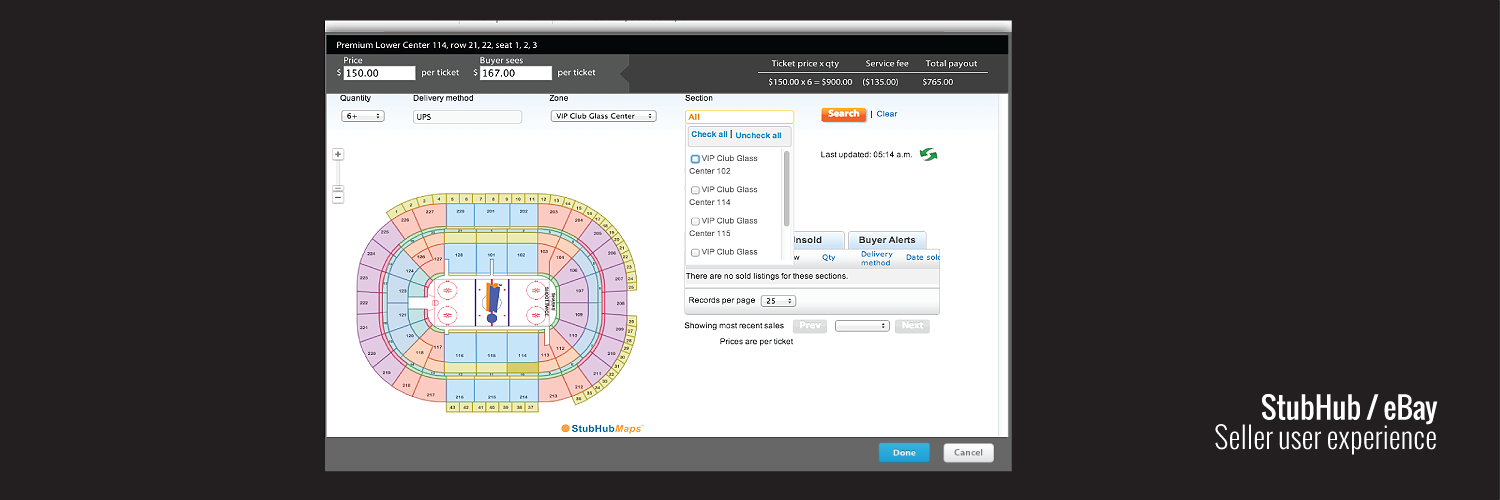Click the orange Search button
This screenshot has width=1500, height=500.
pyautogui.click(x=843, y=114)
